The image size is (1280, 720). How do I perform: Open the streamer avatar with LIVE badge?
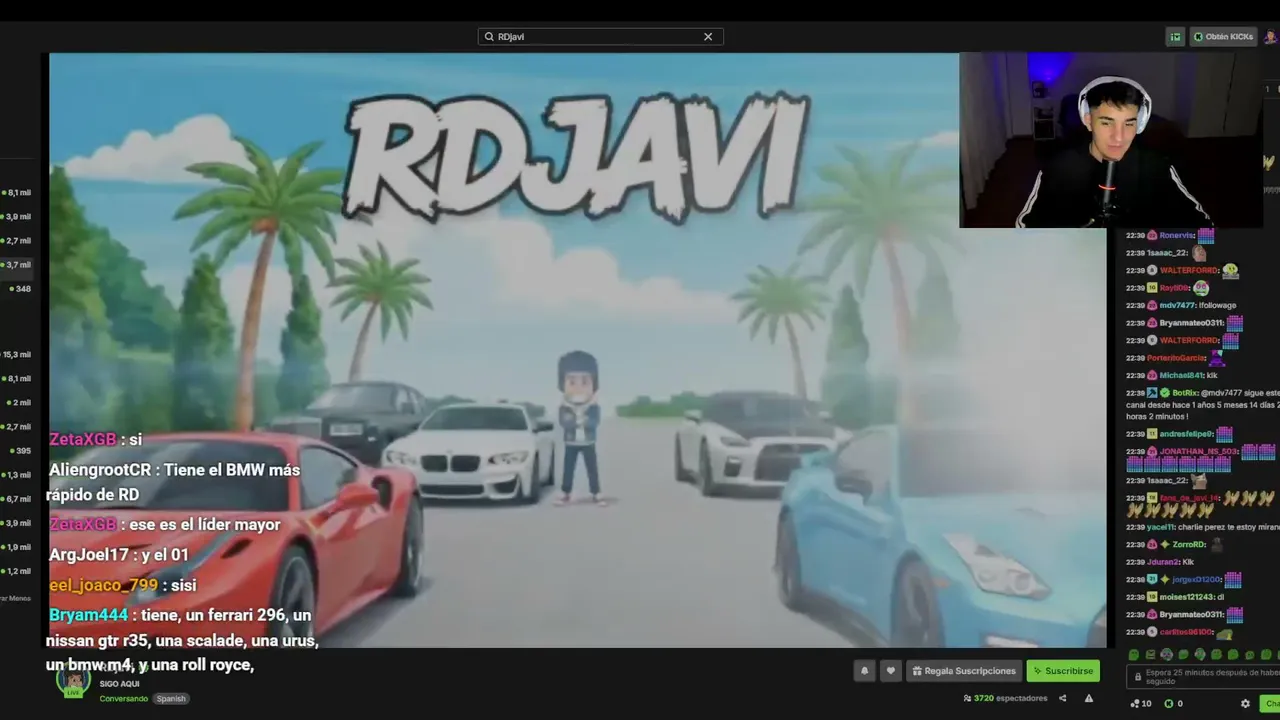point(73,681)
